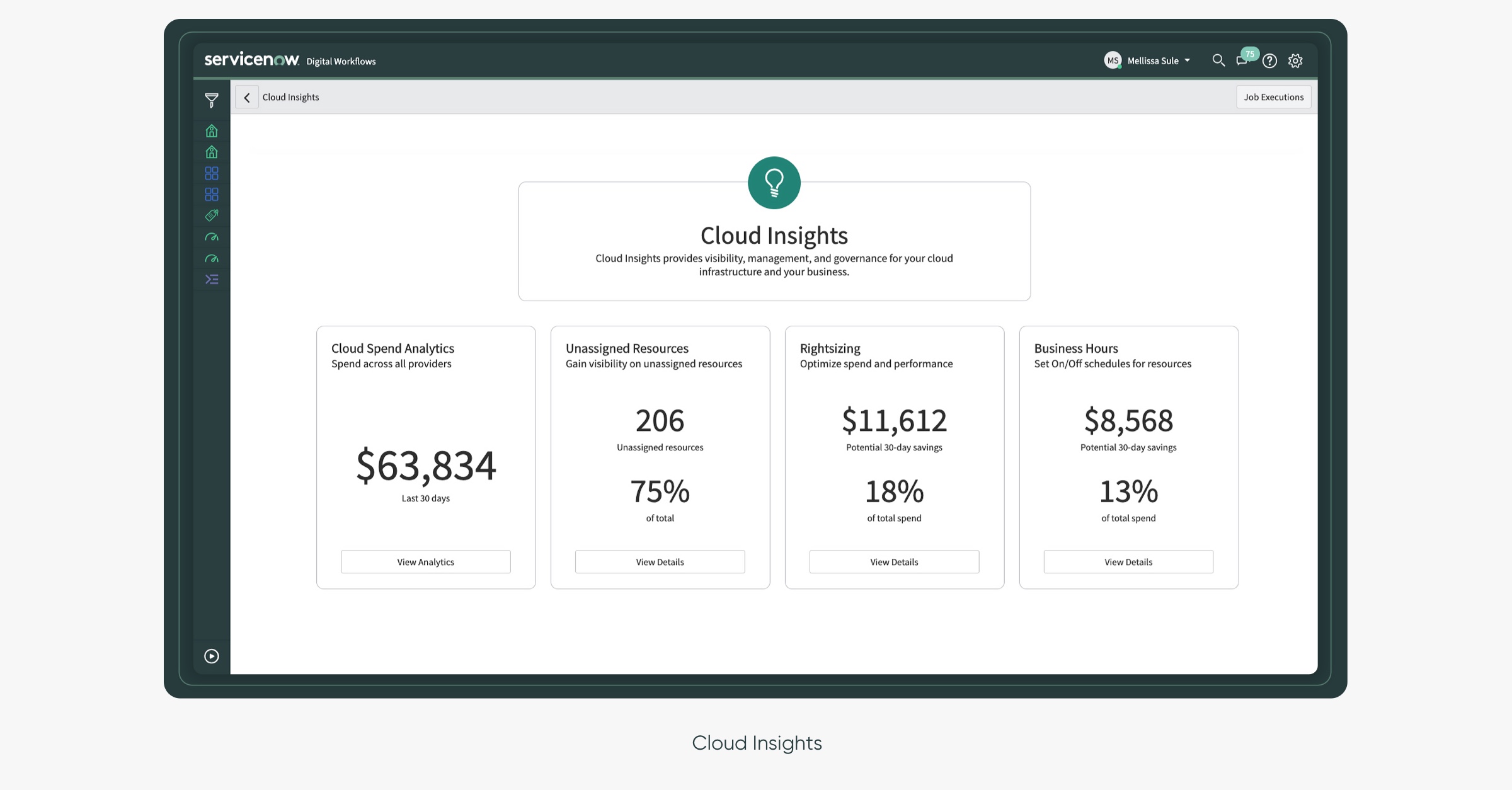
Task: Click the Cloud Insights description paragraph
Action: [774, 265]
